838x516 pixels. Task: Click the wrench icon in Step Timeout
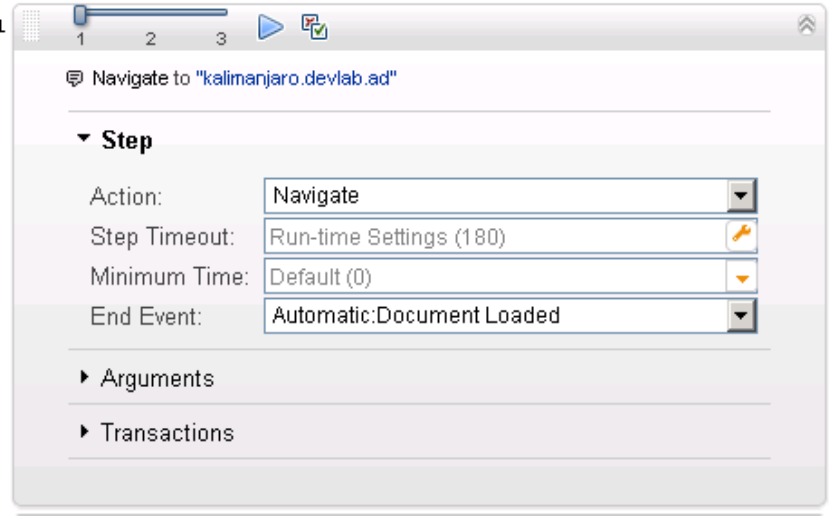coord(742,235)
